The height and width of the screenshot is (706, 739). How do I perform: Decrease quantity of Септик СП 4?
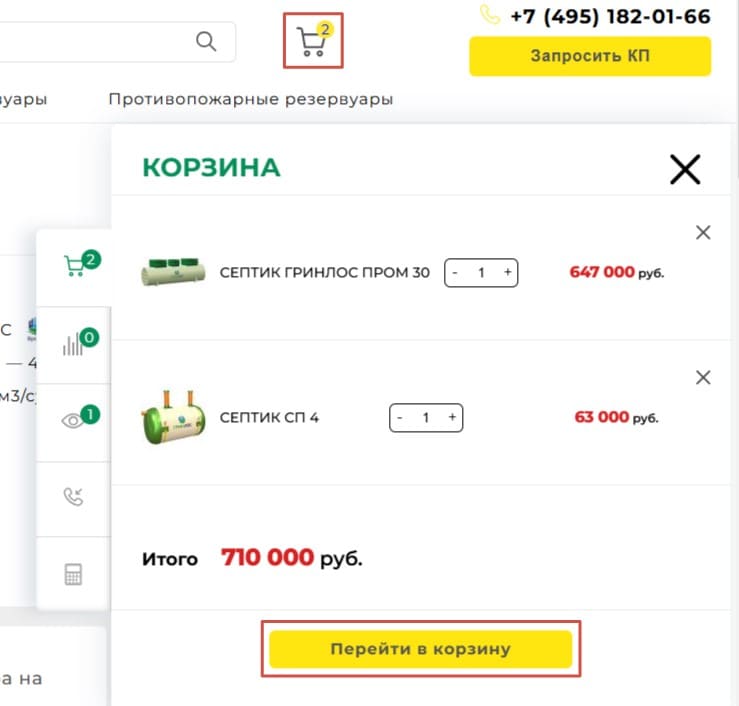click(x=400, y=417)
